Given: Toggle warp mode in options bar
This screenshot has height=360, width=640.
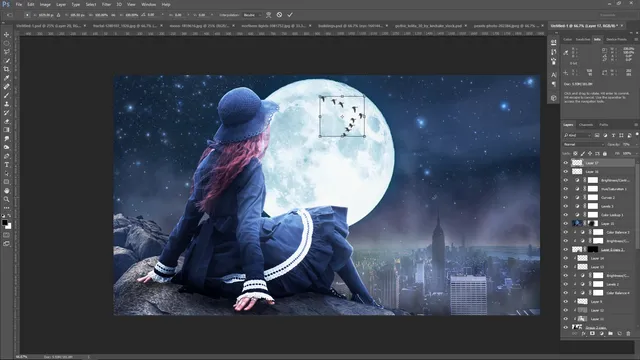Looking at the screenshot, I should pos(269,15).
